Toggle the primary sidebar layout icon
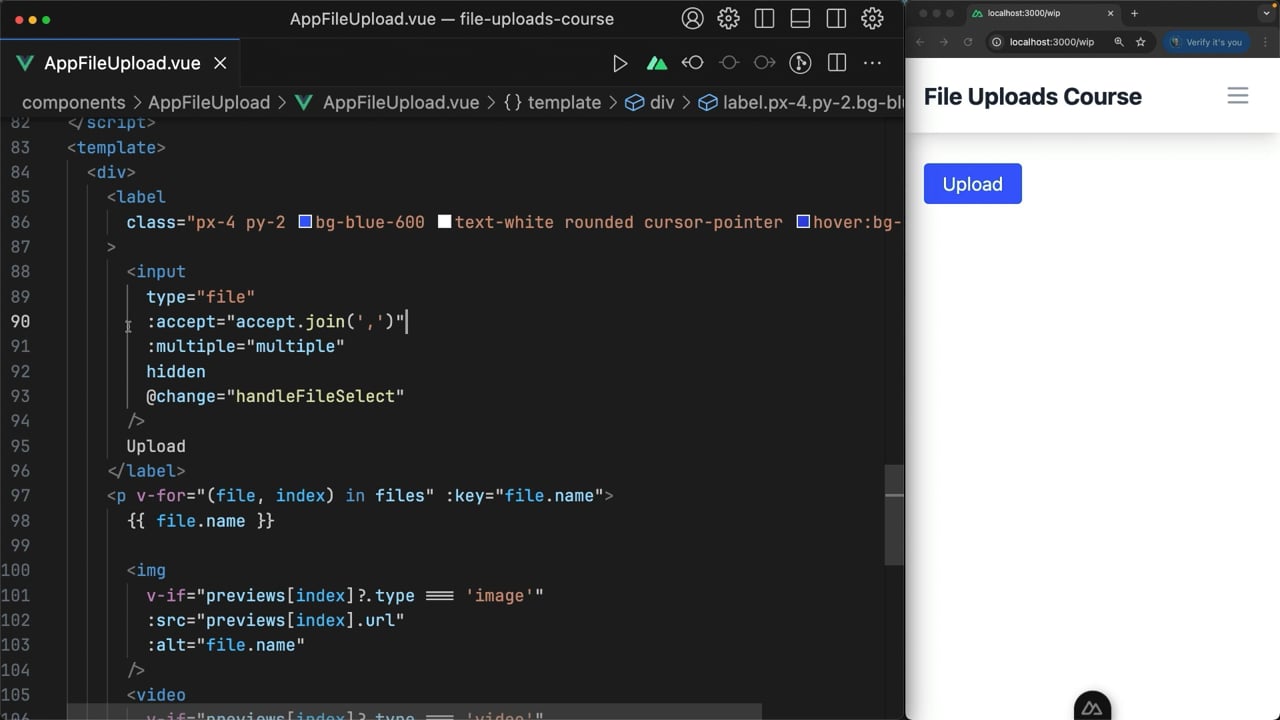This screenshot has width=1280, height=720. pos(764,19)
